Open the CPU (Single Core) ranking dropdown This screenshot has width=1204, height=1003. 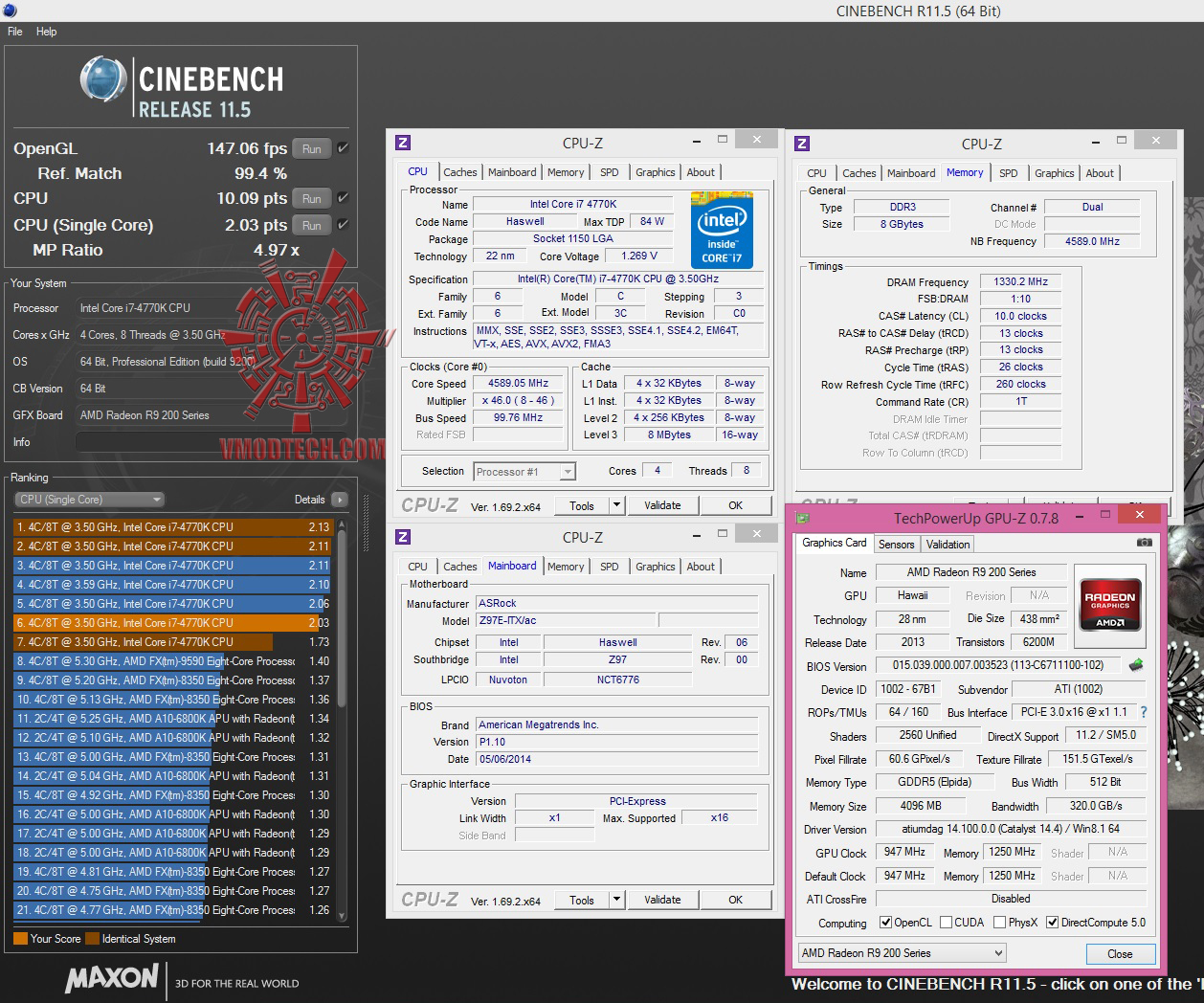tap(89, 500)
